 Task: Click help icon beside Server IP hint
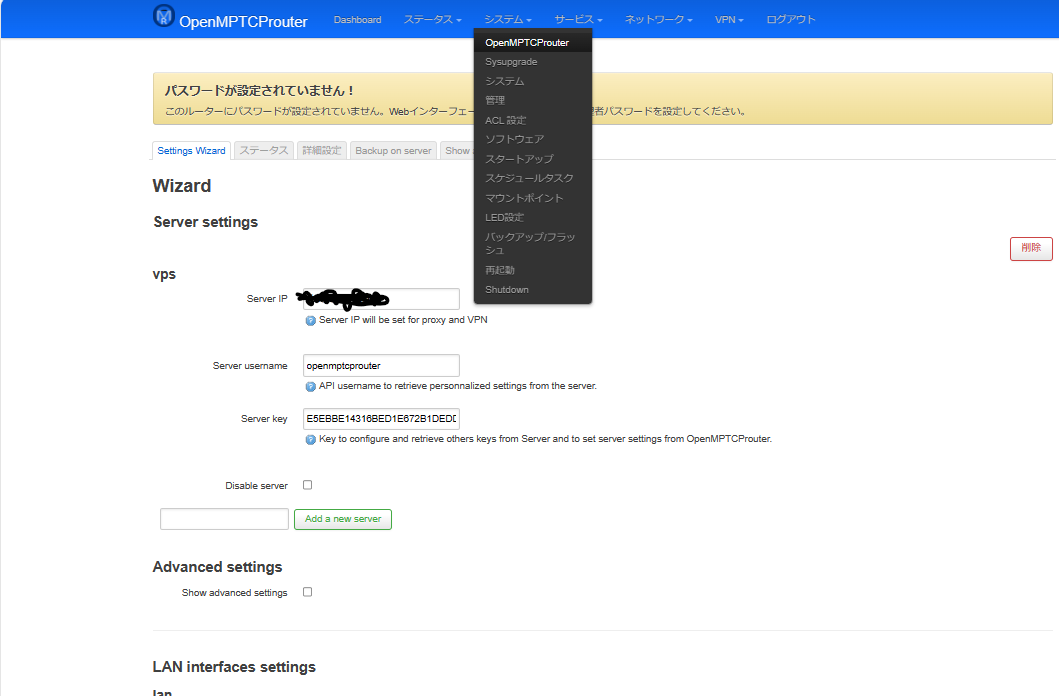point(311,321)
